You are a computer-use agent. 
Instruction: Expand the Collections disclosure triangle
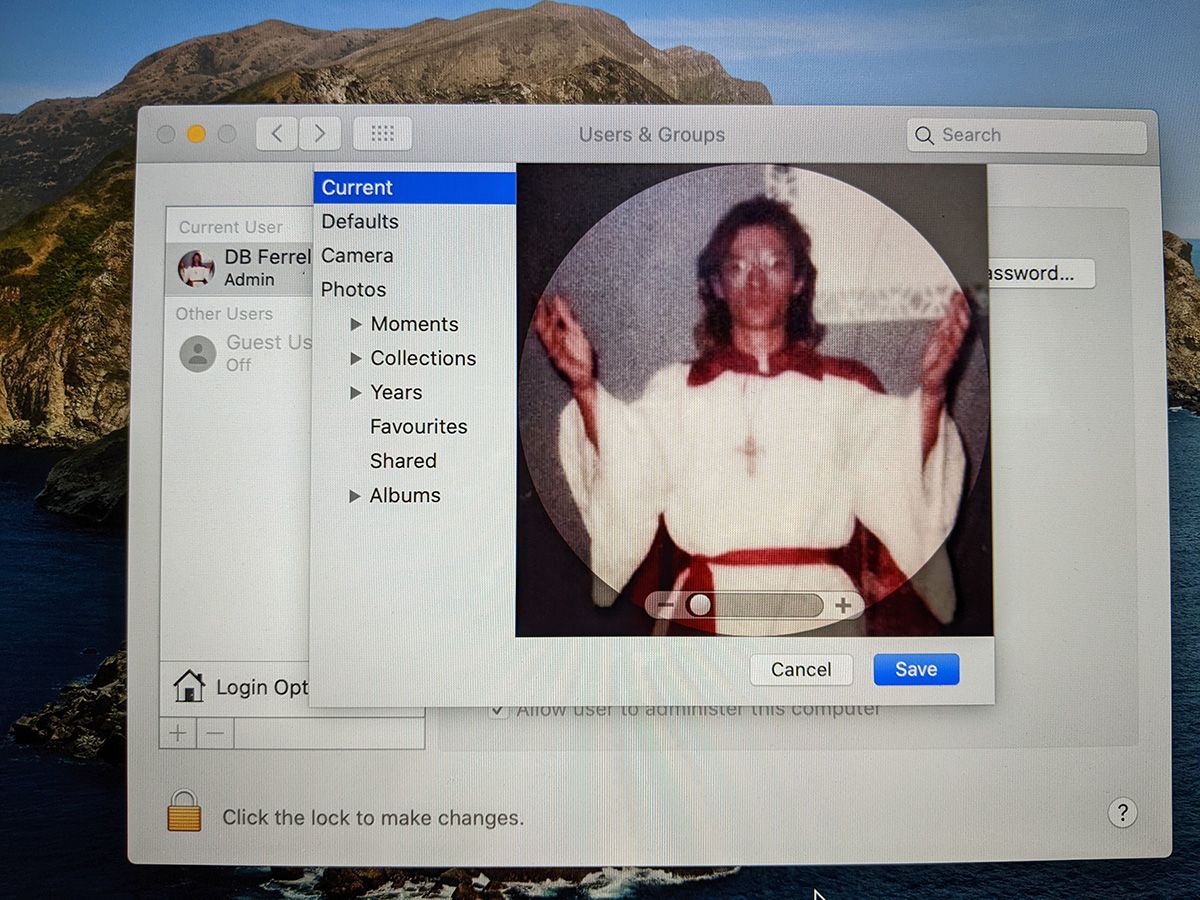coord(355,358)
